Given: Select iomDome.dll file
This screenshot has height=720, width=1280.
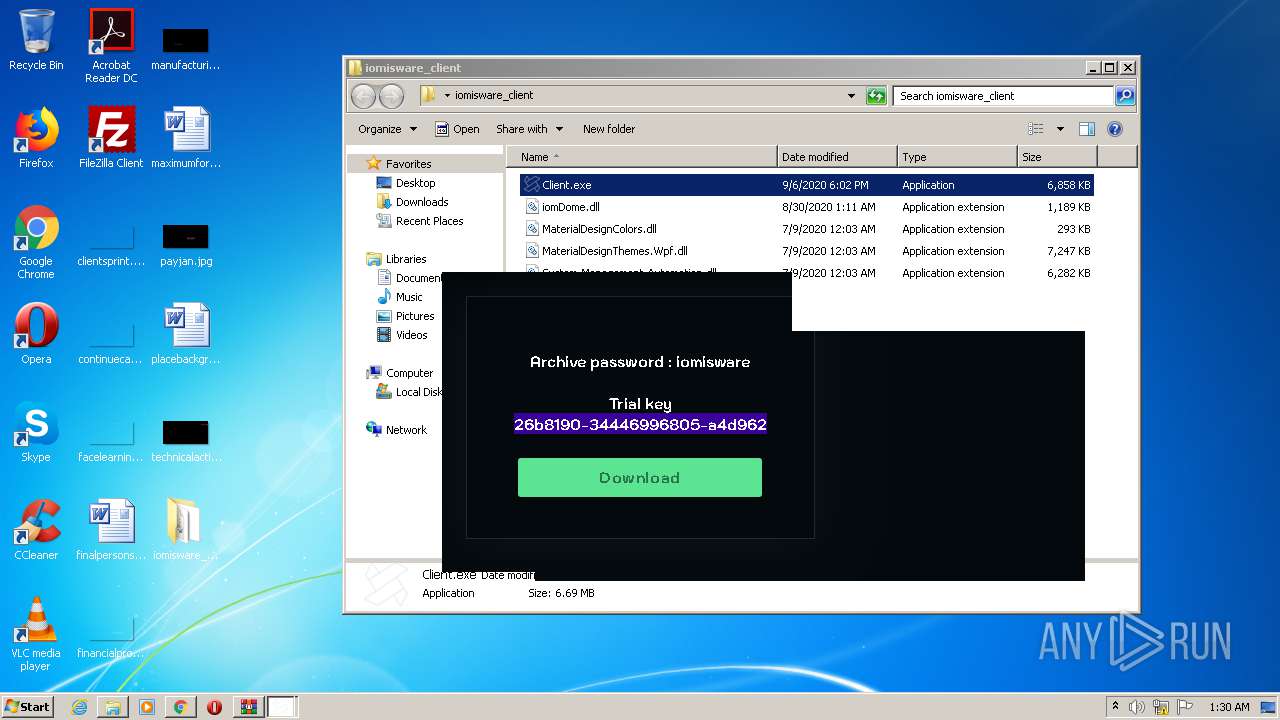Looking at the screenshot, I should (806, 207).
